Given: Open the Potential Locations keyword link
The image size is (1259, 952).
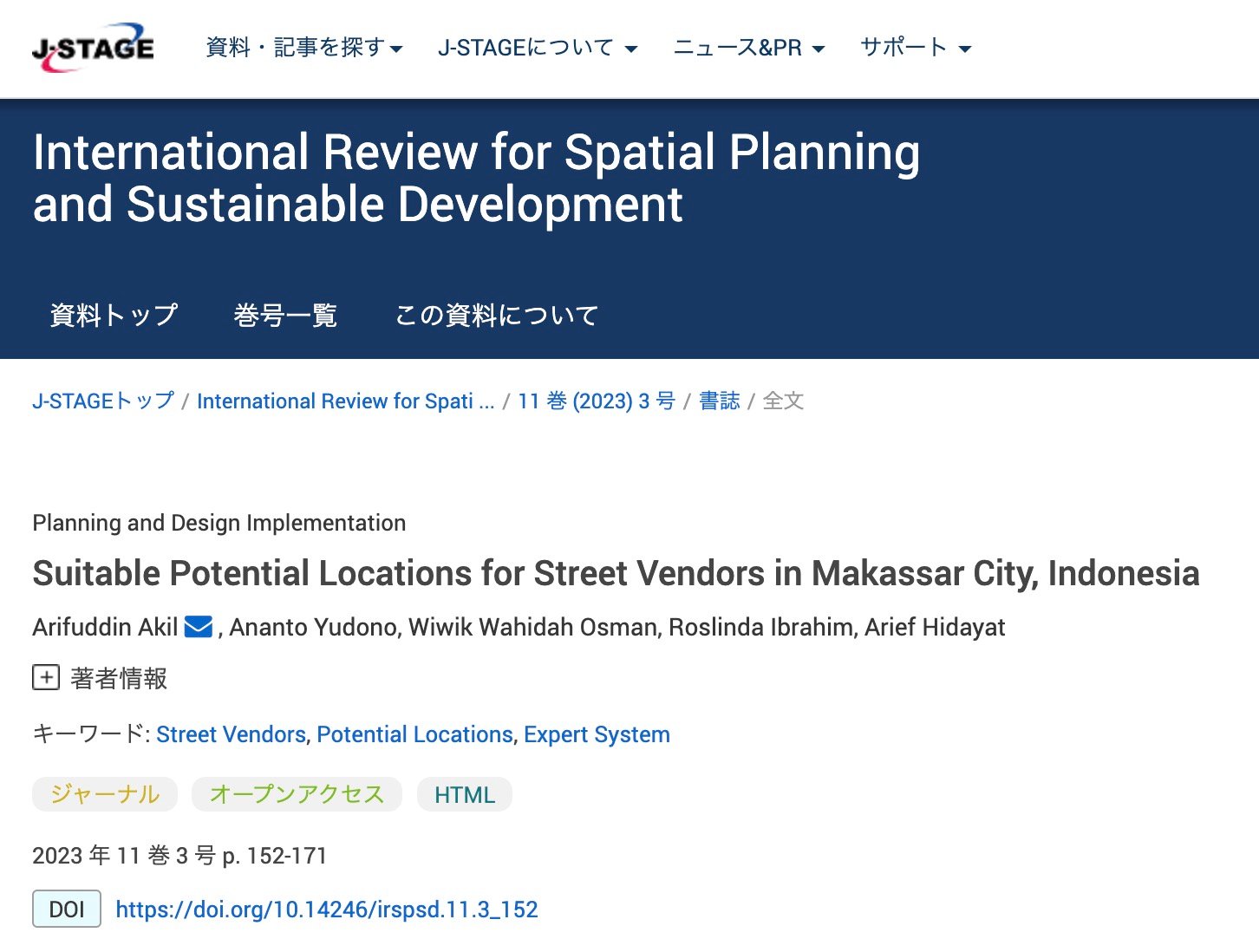Looking at the screenshot, I should [414, 734].
